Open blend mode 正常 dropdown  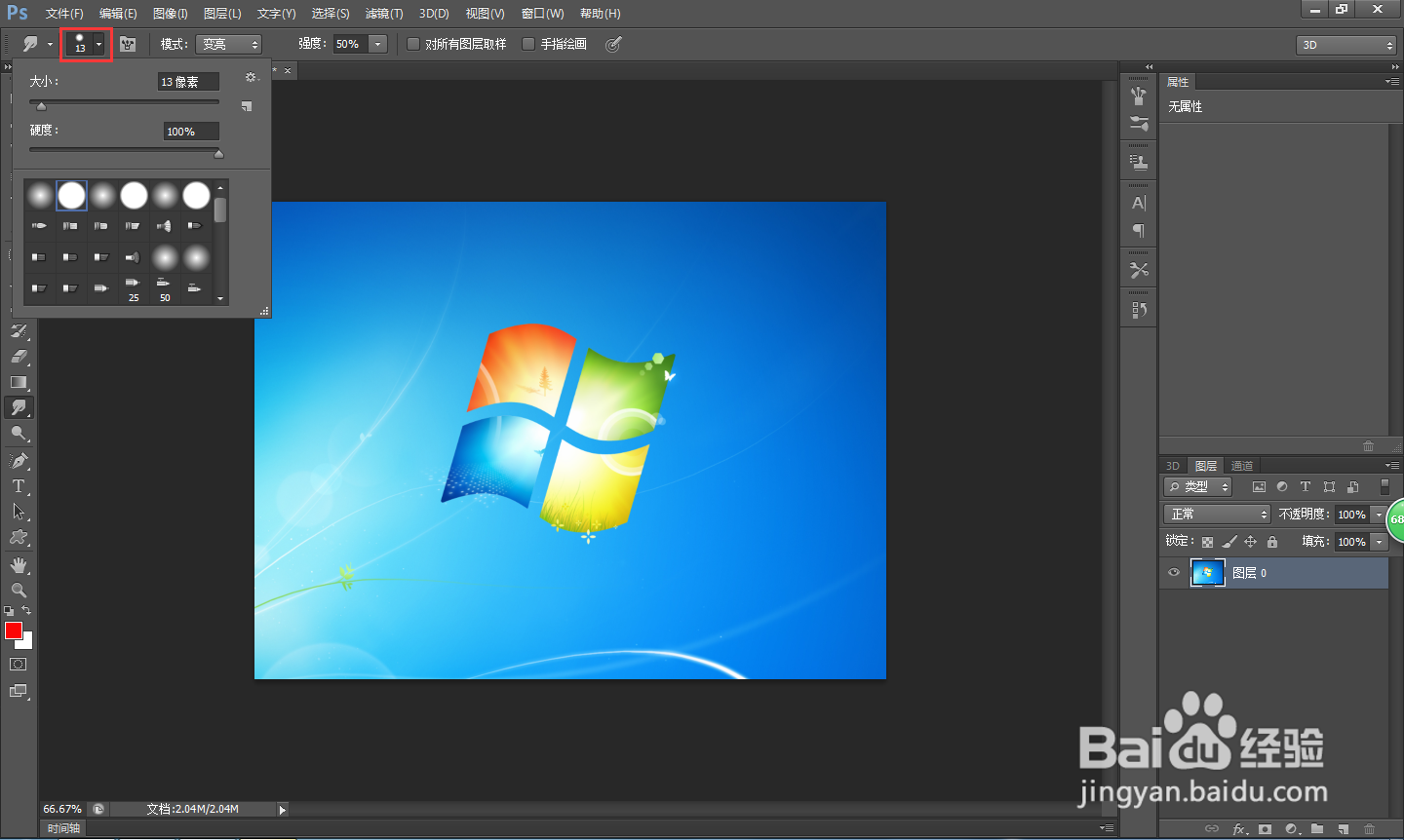1217,514
